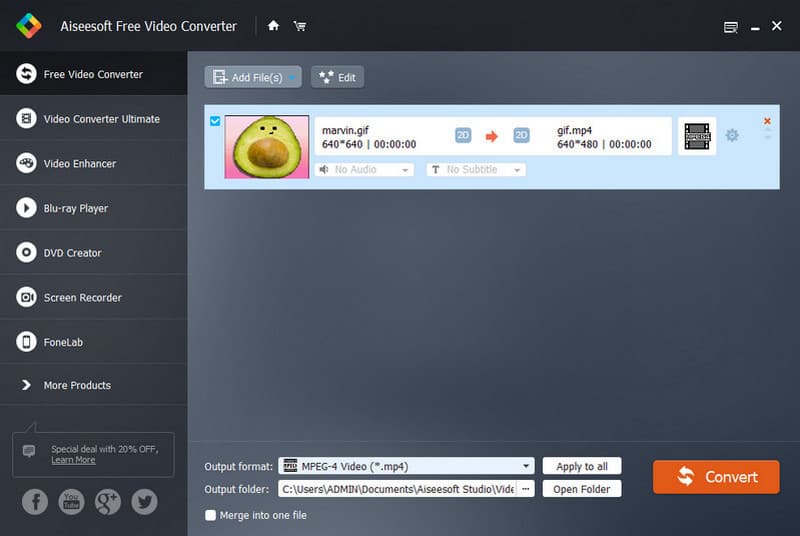This screenshot has width=800, height=536.
Task: Click Apply to all button
Action: 582,466
